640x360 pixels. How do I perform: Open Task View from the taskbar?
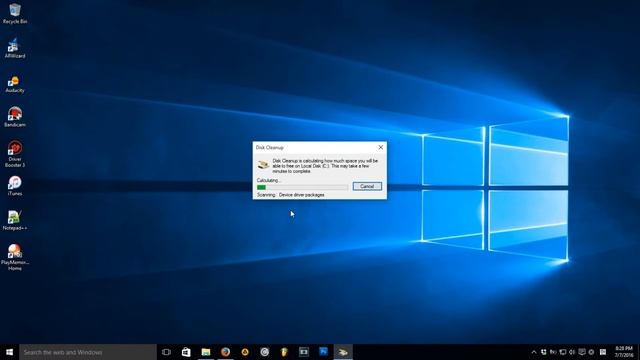point(166,352)
